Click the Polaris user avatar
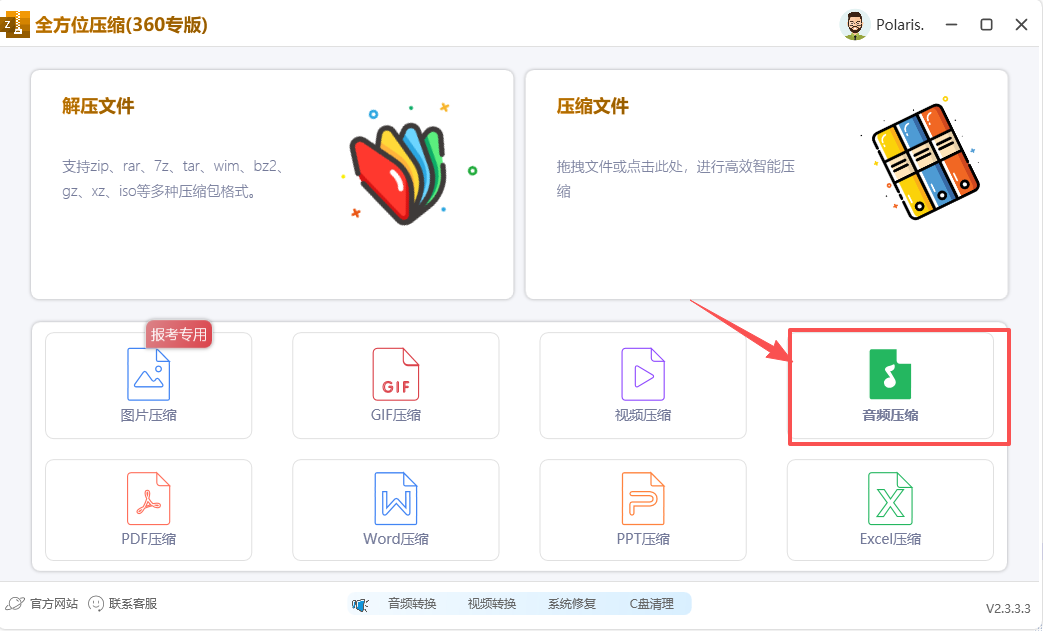1043x631 pixels. [x=854, y=25]
